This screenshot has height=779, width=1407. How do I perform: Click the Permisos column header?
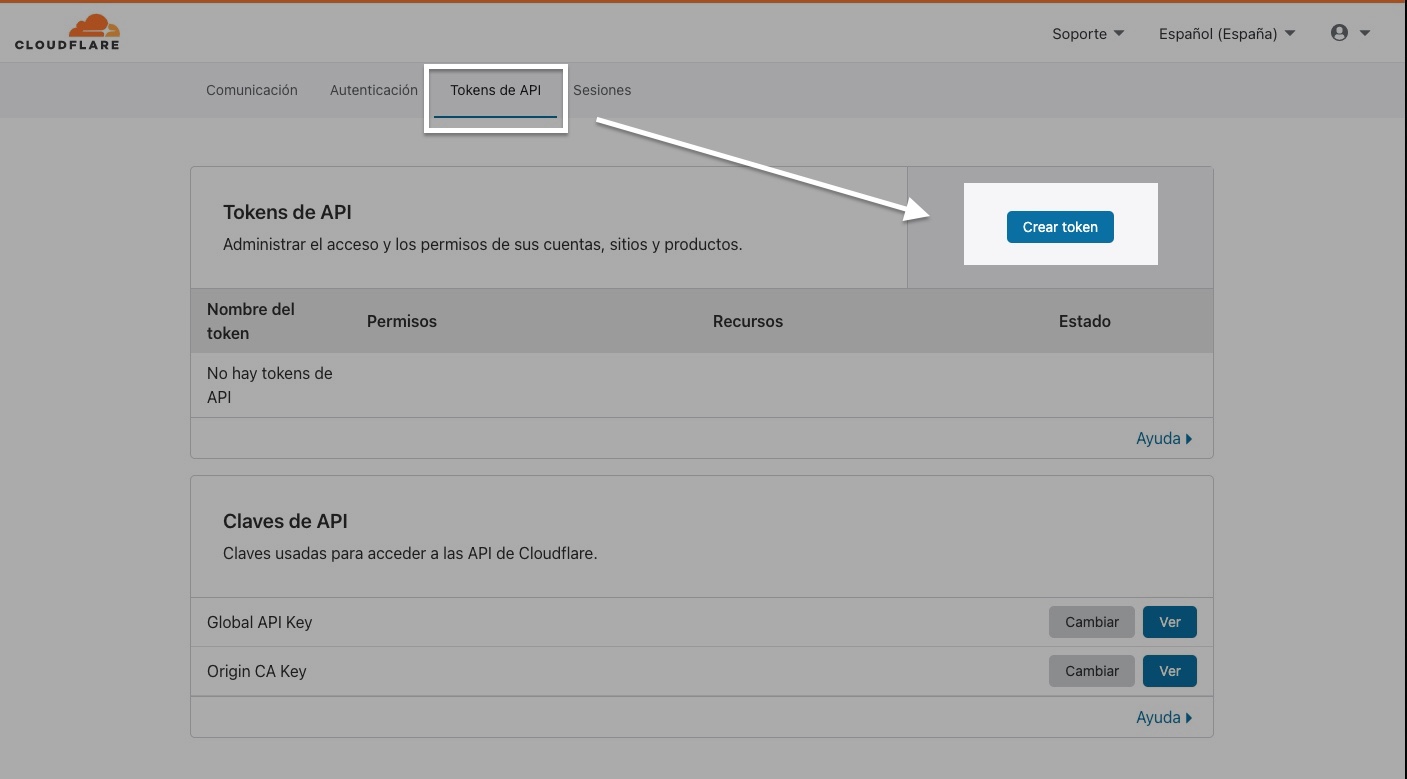pyautogui.click(x=402, y=321)
